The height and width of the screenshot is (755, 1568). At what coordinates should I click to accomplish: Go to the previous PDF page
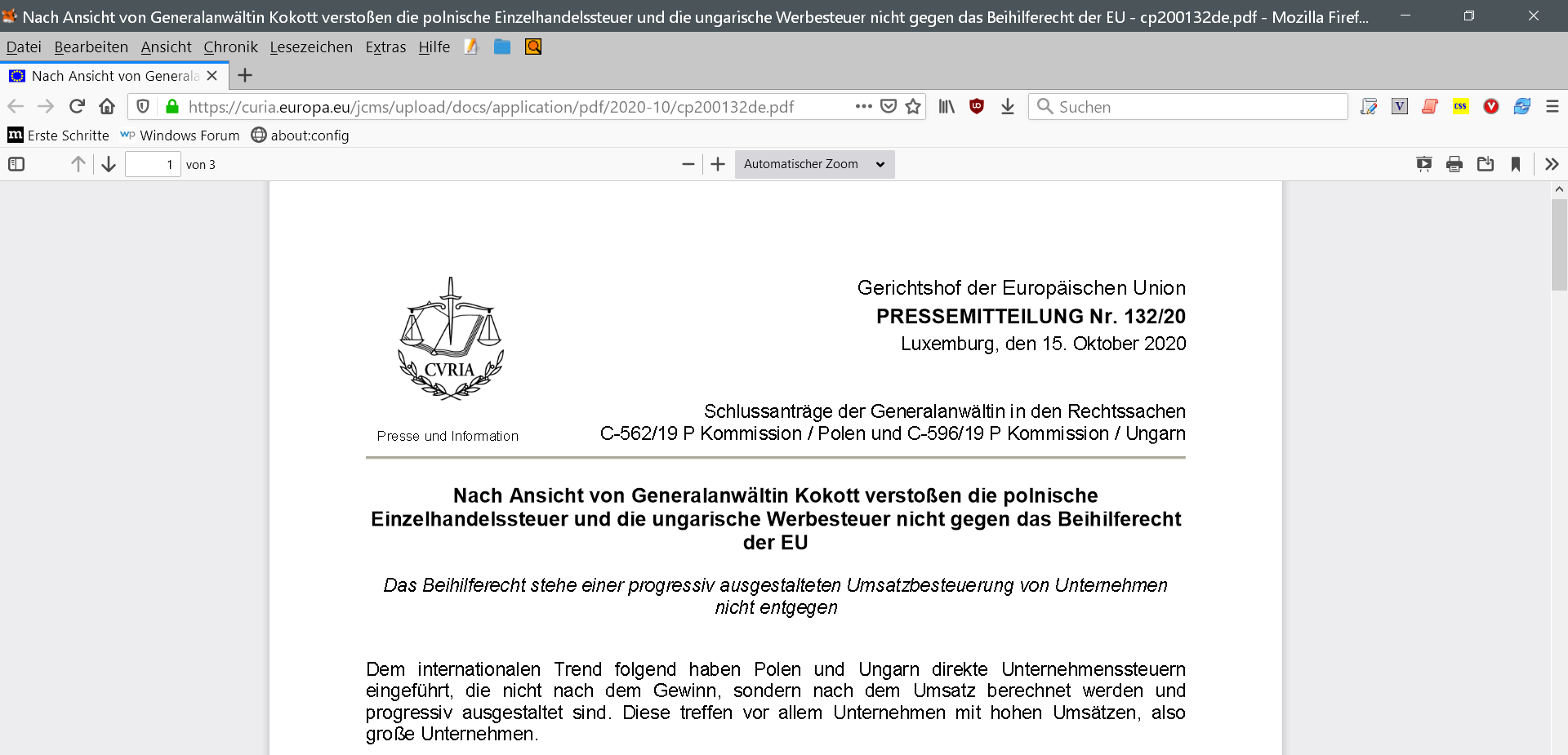(78, 164)
